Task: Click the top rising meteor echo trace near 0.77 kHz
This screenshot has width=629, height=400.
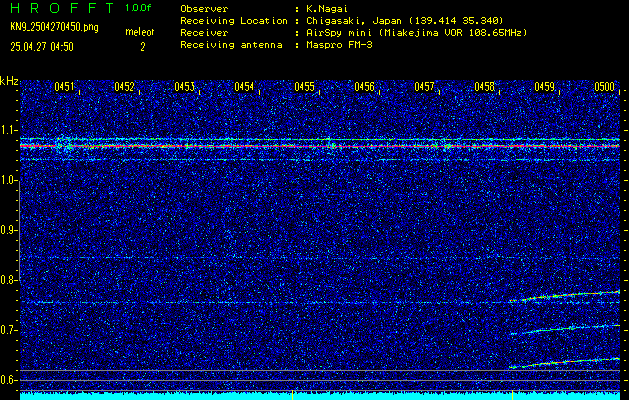Action: click(x=565, y=296)
